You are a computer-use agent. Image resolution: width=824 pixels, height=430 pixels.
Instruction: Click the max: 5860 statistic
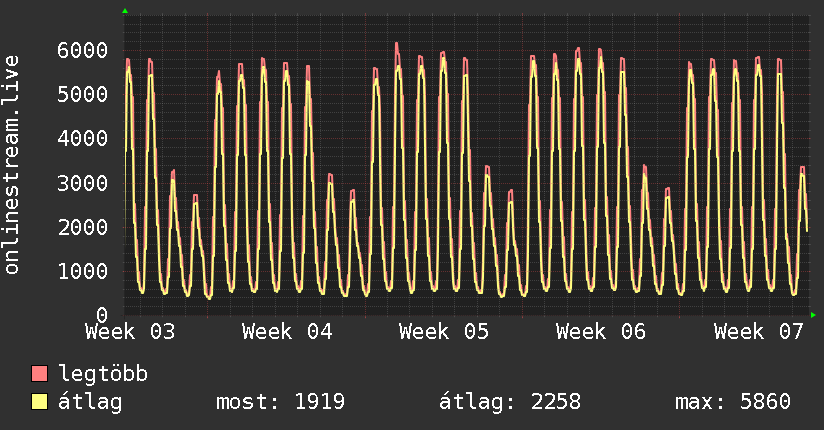click(733, 402)
